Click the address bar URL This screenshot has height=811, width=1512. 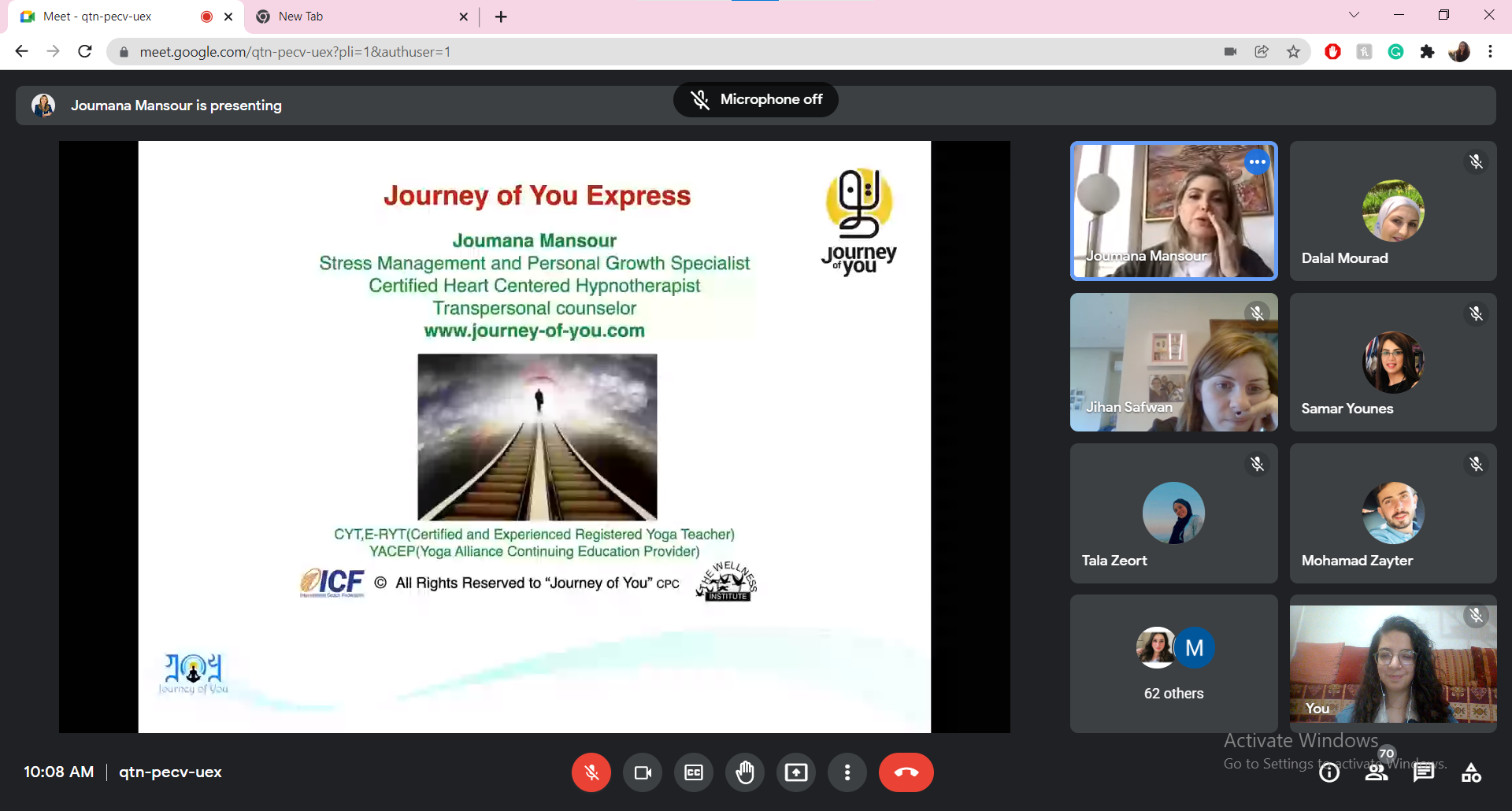pos(295,52)
